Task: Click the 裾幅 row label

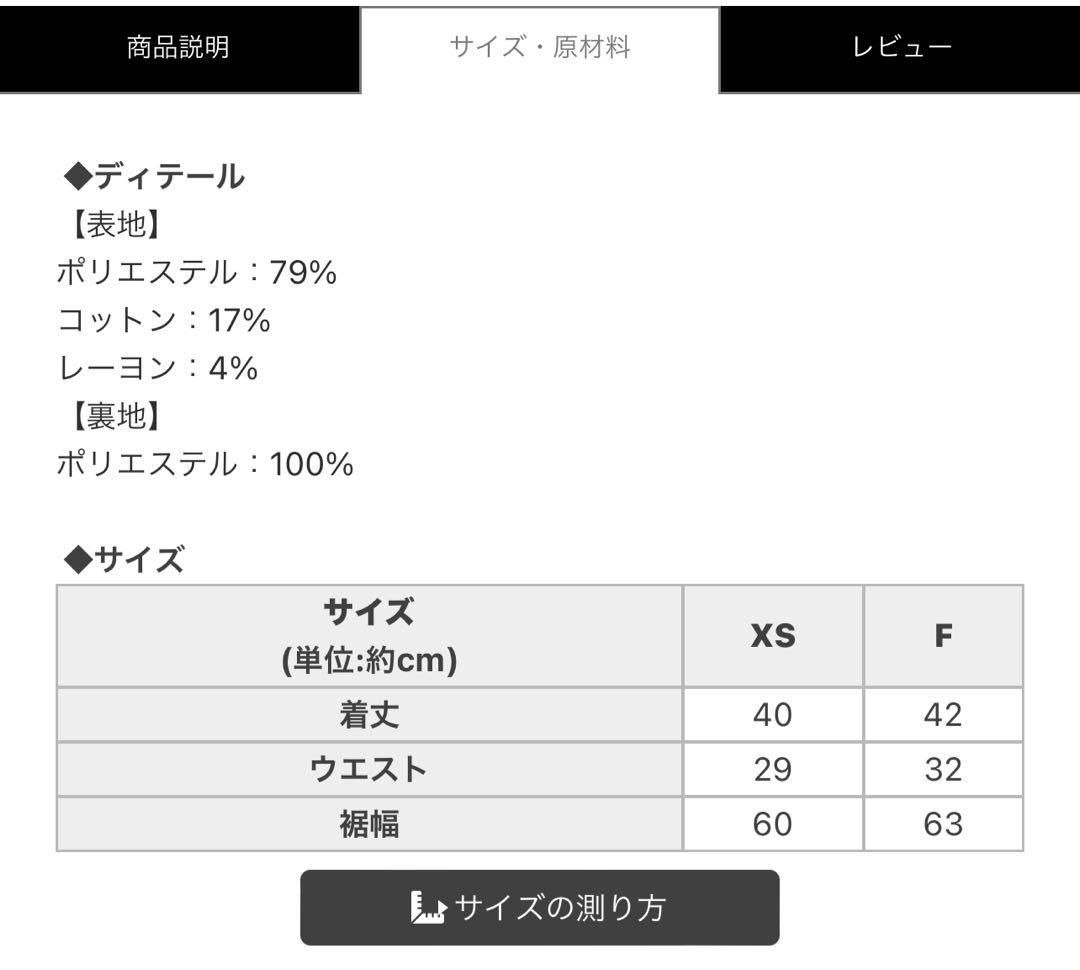Action: pyautogui.click(x=370, y=824)
